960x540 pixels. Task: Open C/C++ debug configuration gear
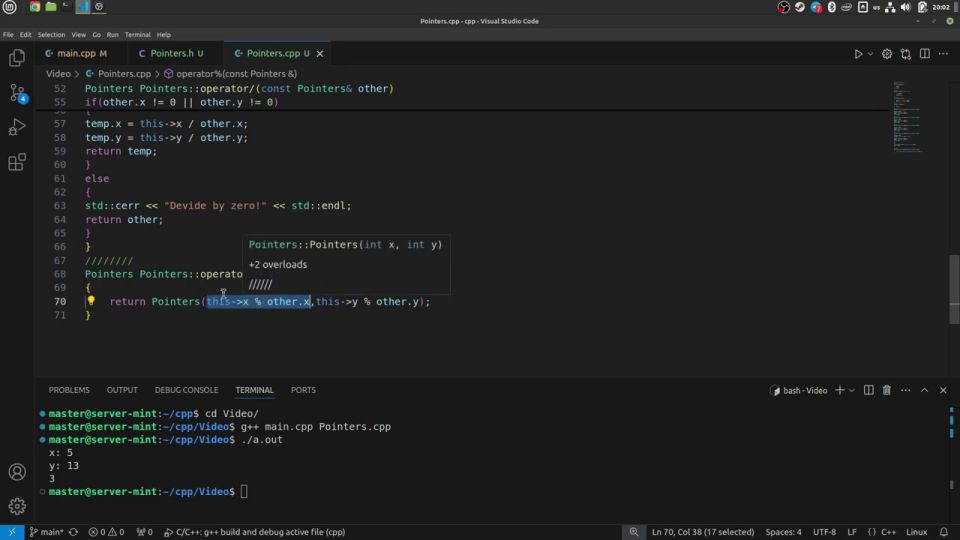tap(887, 54)
